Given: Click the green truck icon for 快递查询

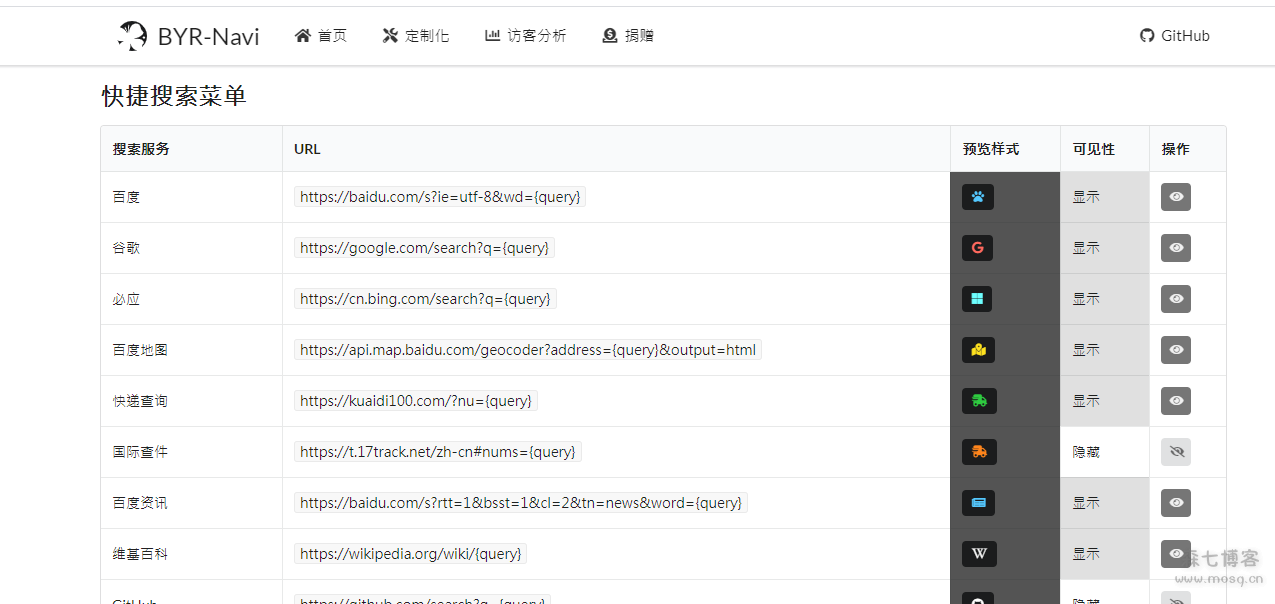Looking at the screenshot, I should (x=978, y=400).
